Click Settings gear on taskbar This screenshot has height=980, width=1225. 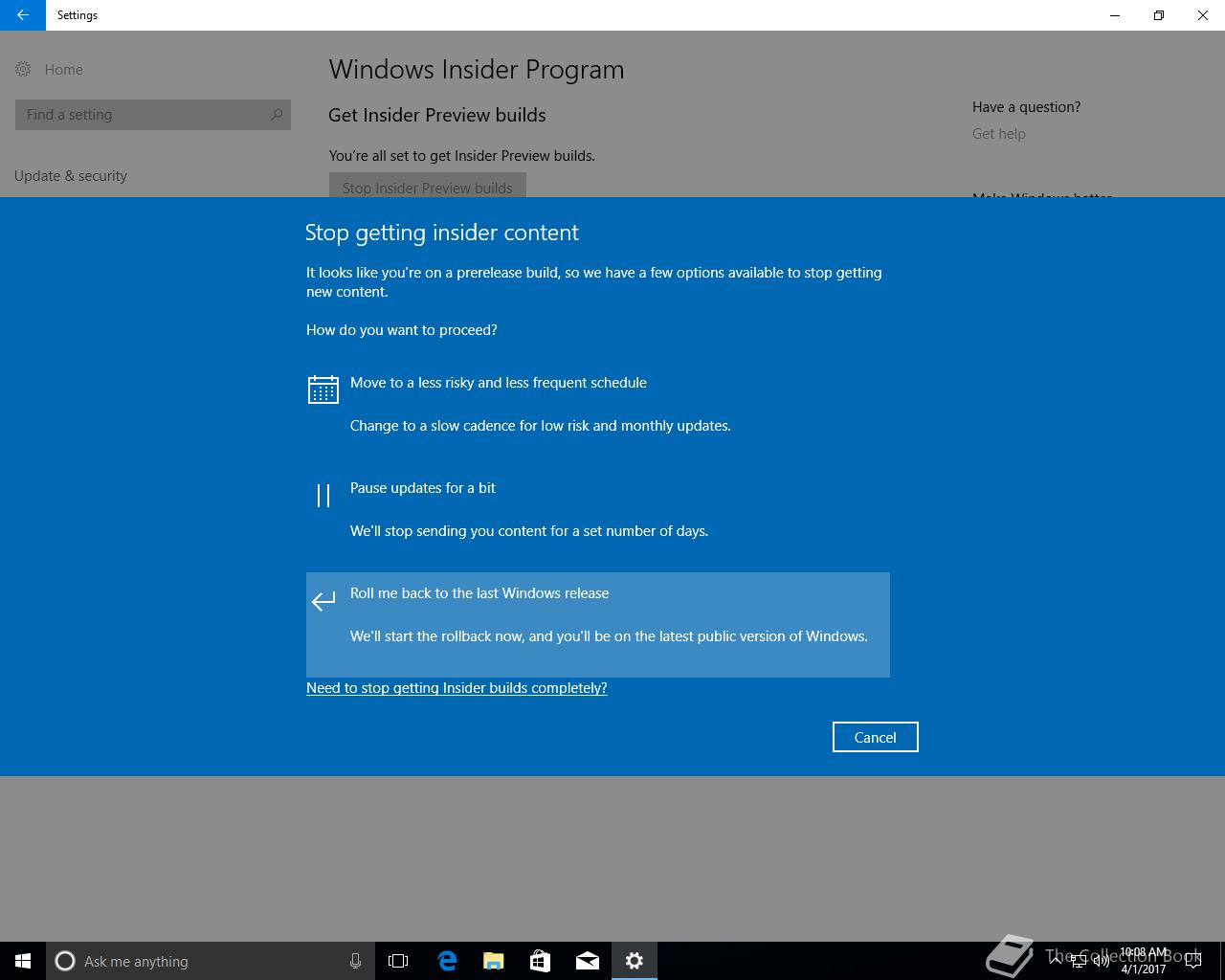click(635, 961)
